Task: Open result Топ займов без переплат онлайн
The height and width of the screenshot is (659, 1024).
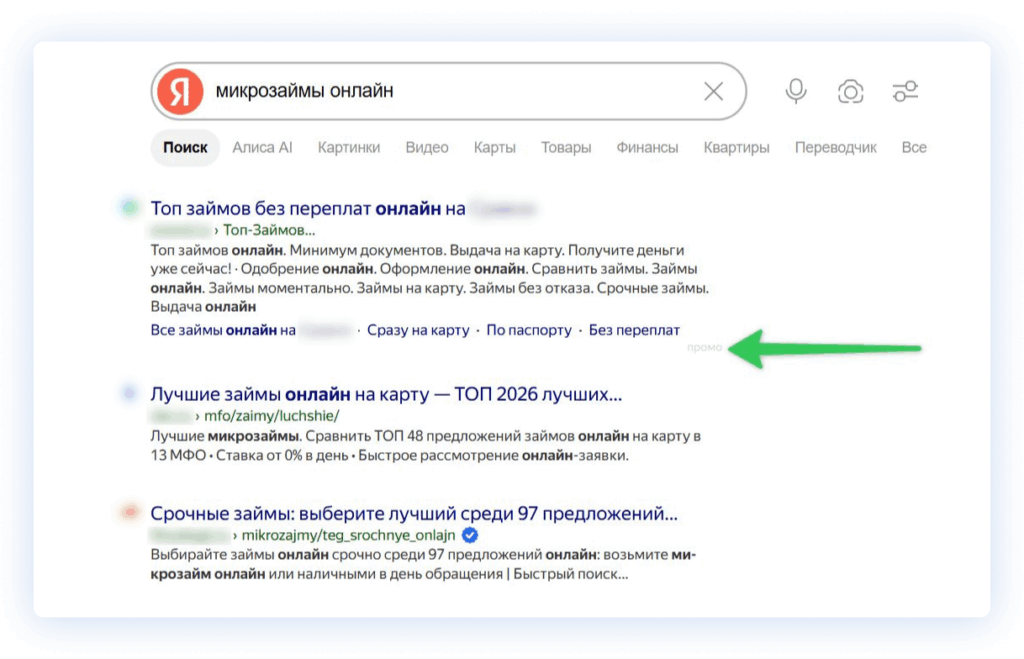Action: (342, 208)
